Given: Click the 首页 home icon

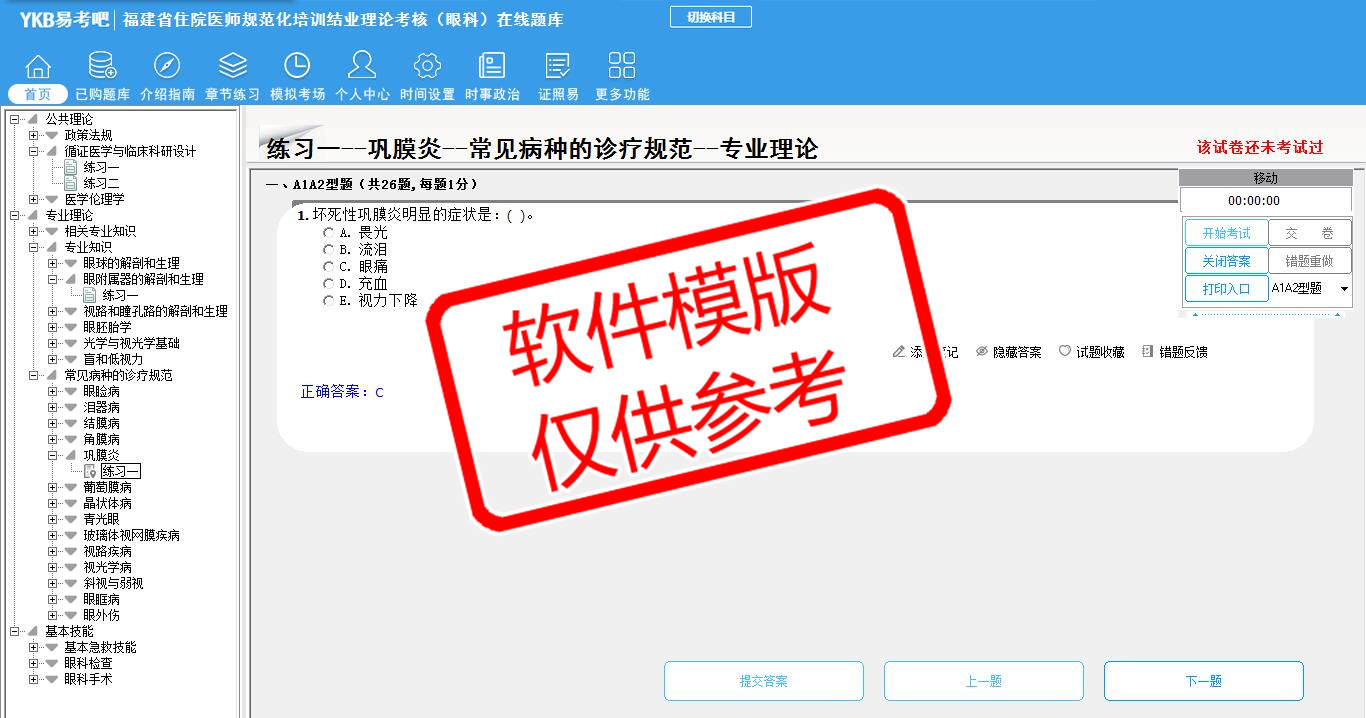Looking at the screenshot, I should [38, 67].
